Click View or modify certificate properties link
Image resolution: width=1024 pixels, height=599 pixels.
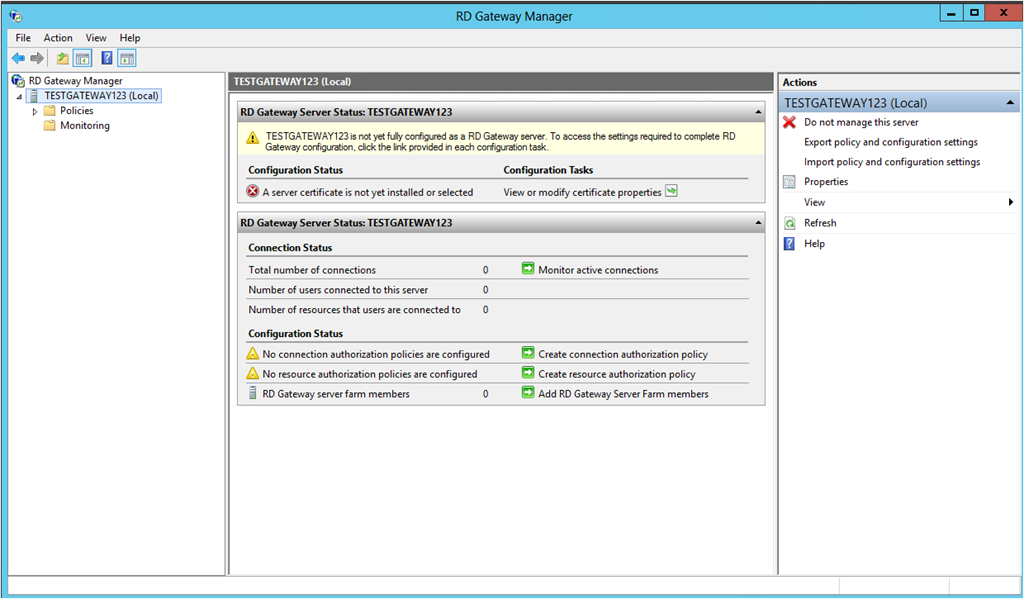[x=583, y=193]
